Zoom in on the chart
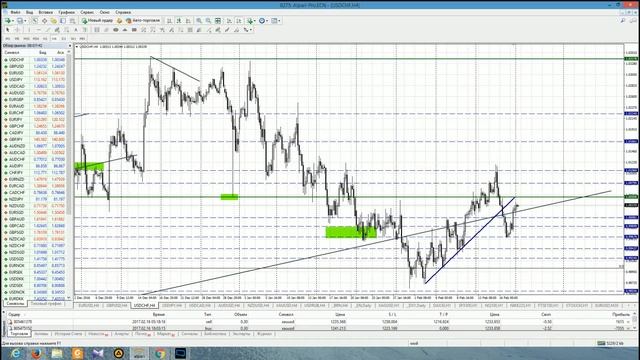The width and height of the screenshot is (640, 360). tap(199, 20)
